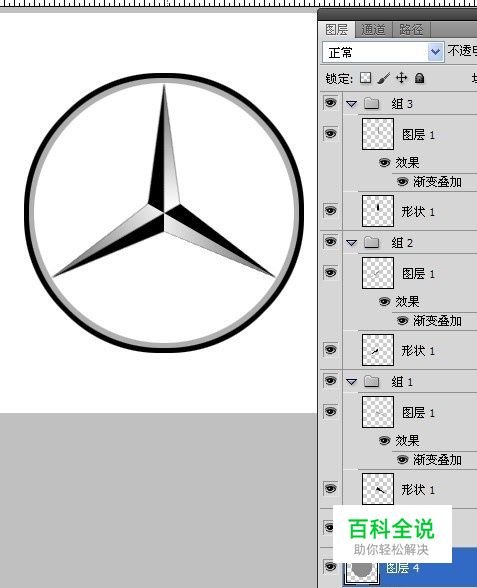The image size is (477, 588).
Task: Toggle 渐变叠加 effect eye in 组 1
Action: pos(402,459)
